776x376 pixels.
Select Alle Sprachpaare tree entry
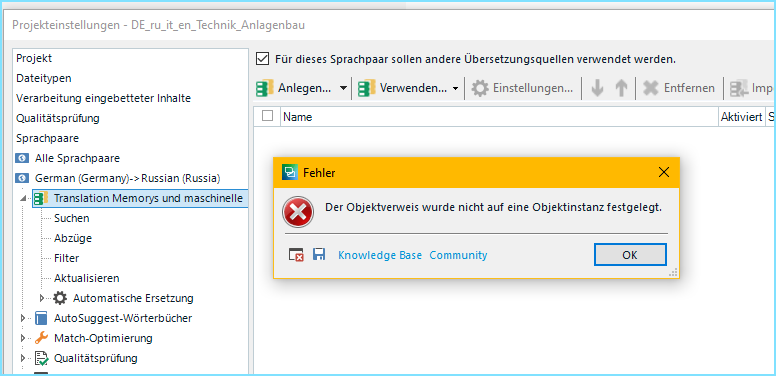click(77, 158)
